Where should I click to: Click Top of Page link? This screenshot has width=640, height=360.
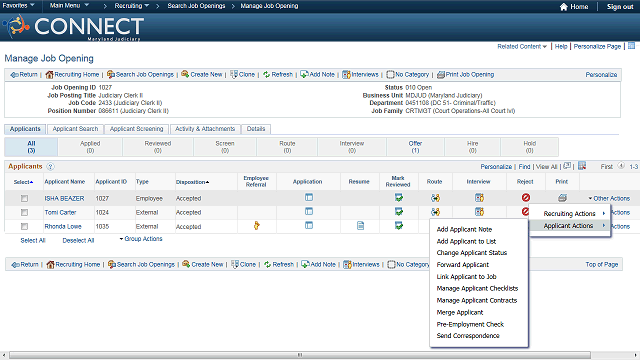point(602,264)
